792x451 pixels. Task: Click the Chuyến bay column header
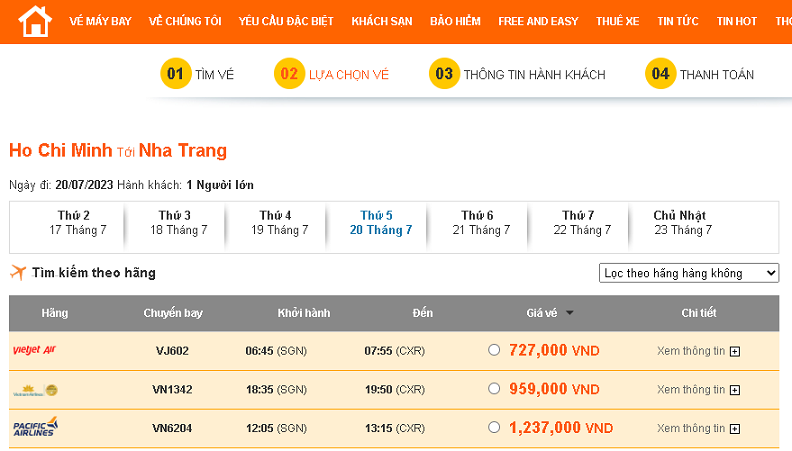coord(173,313)
